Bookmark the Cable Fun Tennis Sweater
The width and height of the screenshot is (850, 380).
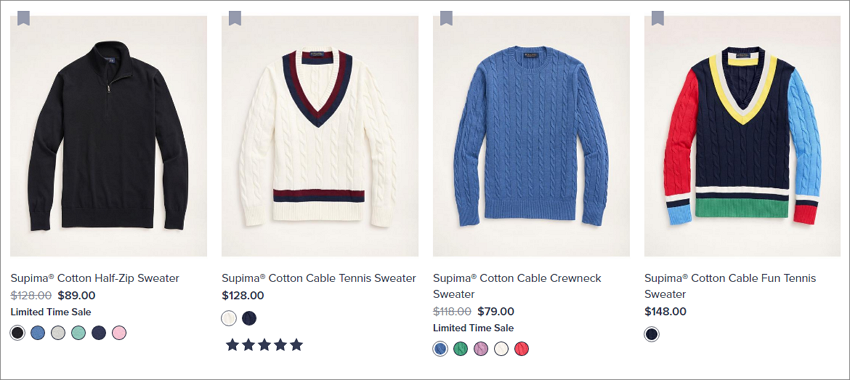click(x=658, y=18)
